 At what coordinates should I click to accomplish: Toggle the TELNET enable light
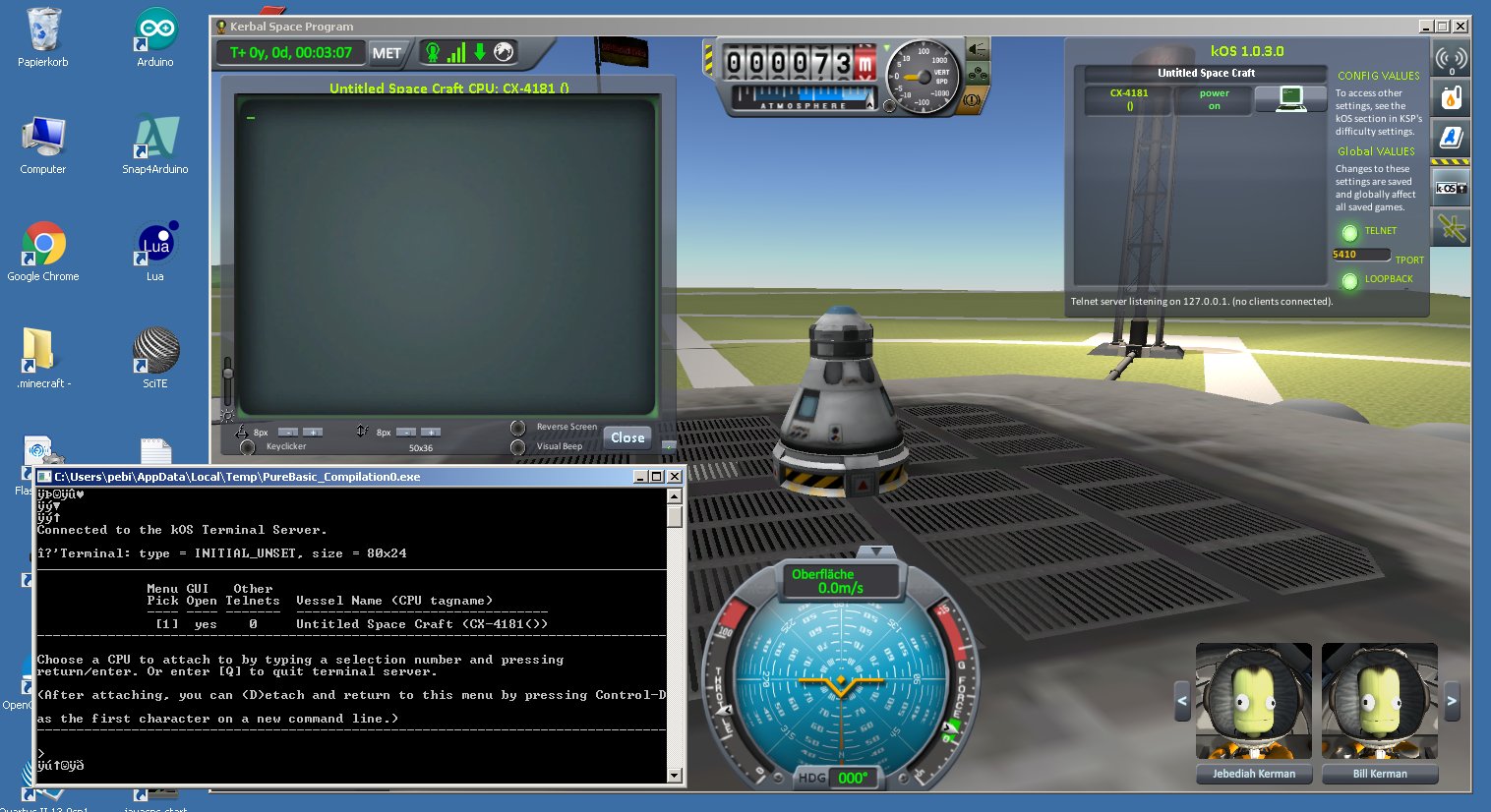pos(1349,233)
